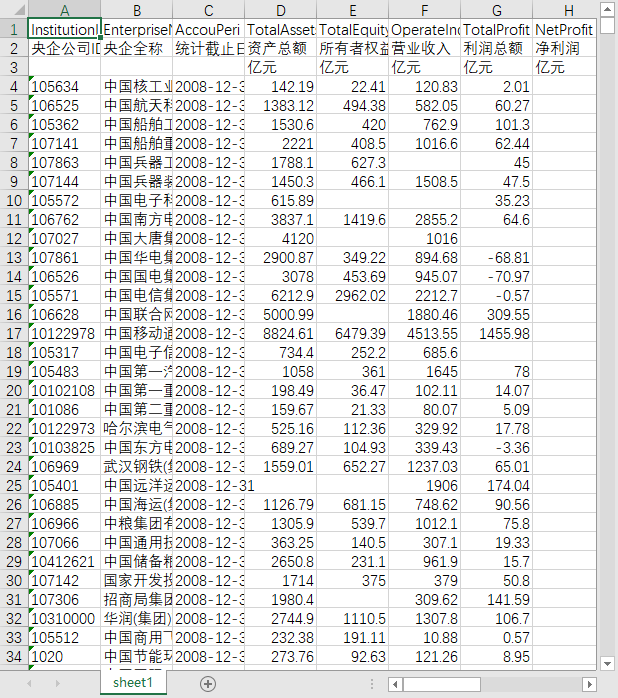Select column A header
The width and height of the screenshot is (618, 698).
tap(65, 9)
